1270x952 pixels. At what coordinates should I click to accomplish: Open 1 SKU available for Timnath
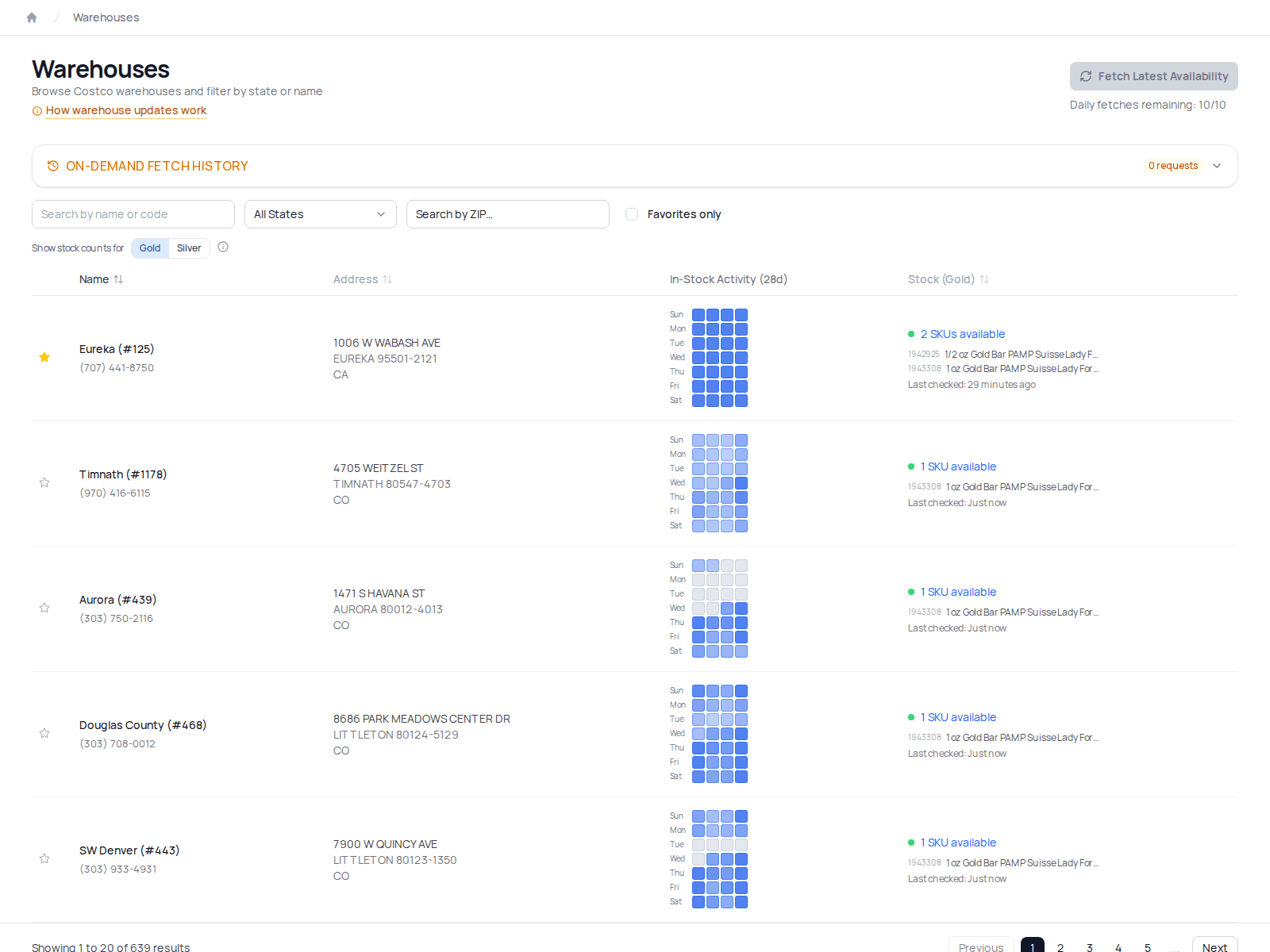pos(958,466)
